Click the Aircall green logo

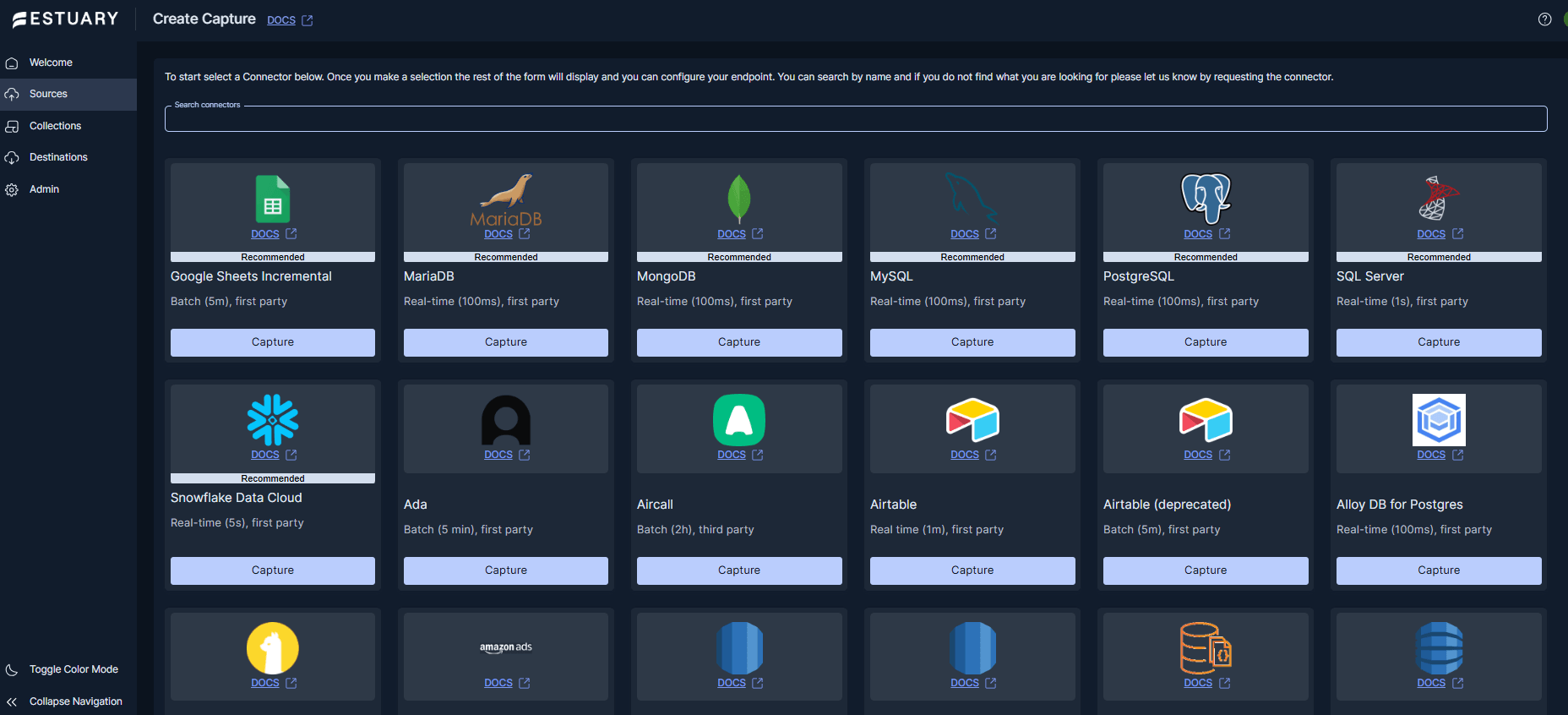[x=738, y=420]
